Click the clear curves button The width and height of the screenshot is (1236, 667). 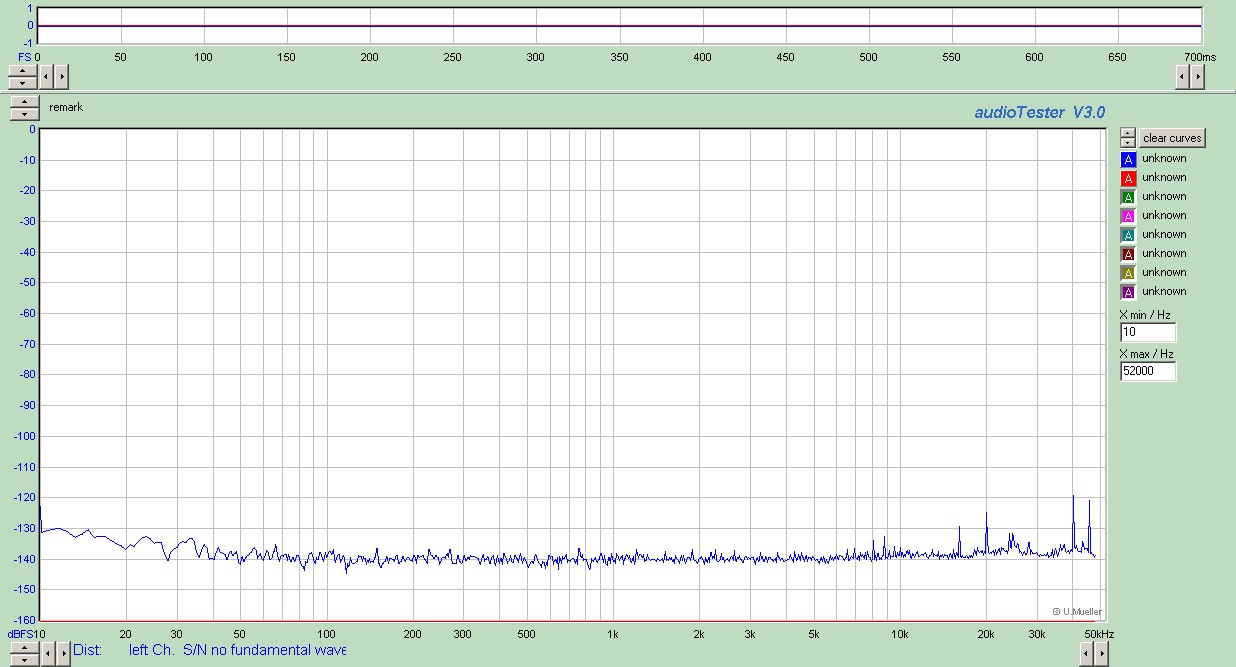1173,138
